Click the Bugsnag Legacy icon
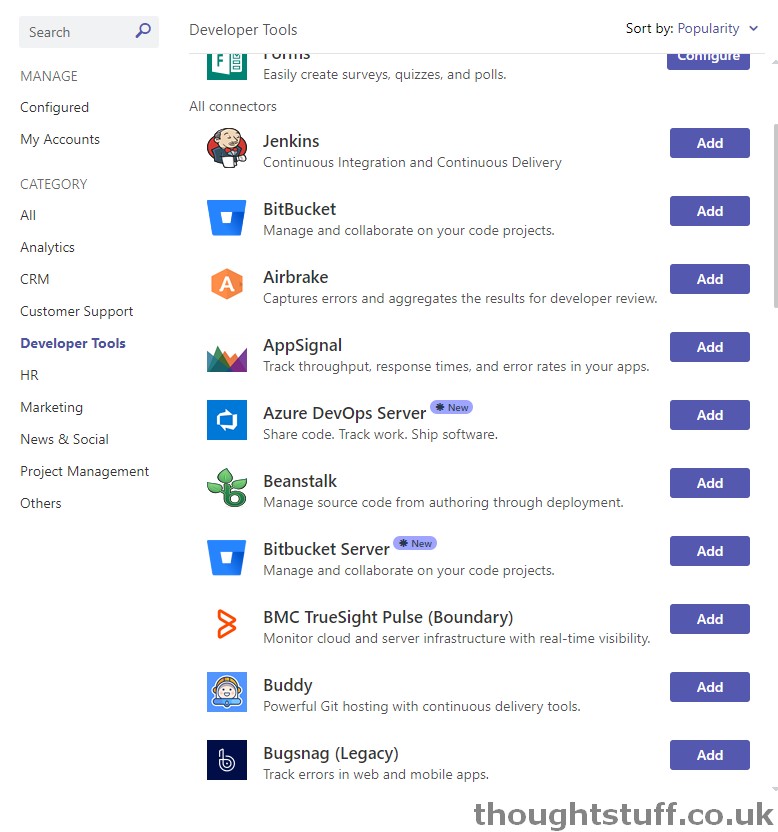This screenshot has width=778, height=832. coord(227,759)
